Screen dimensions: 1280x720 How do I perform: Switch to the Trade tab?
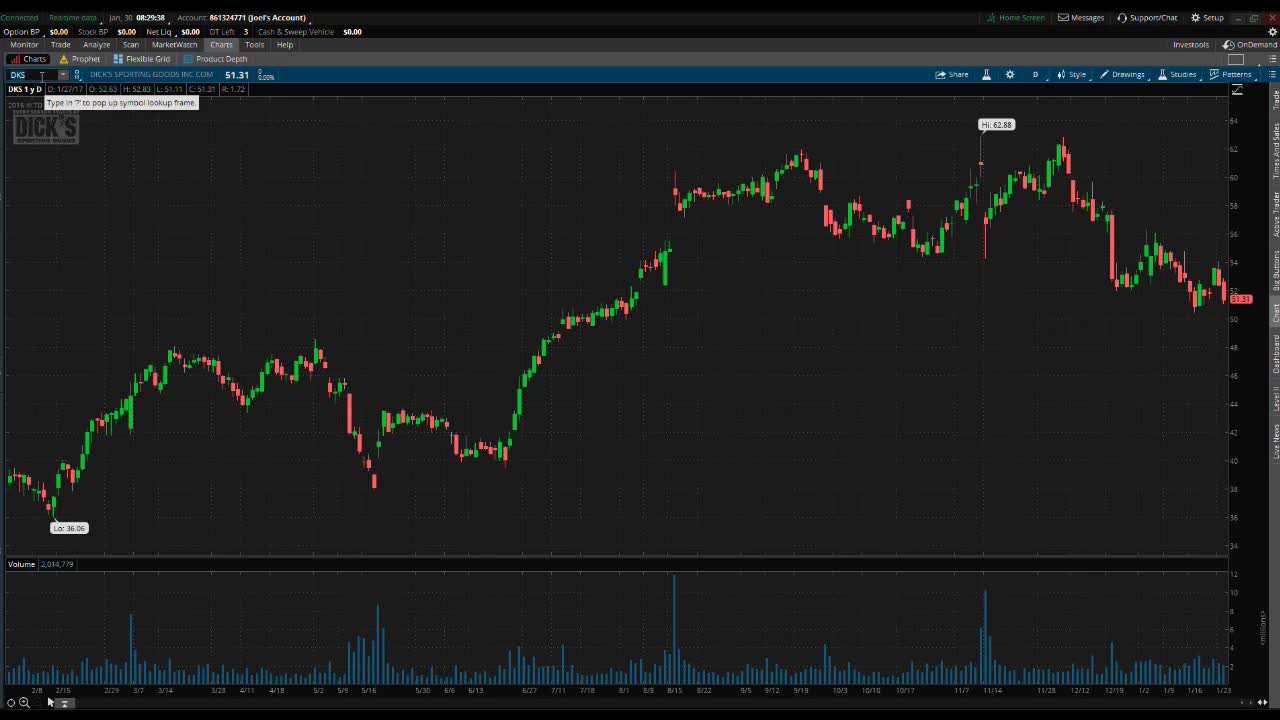point(61,45)
